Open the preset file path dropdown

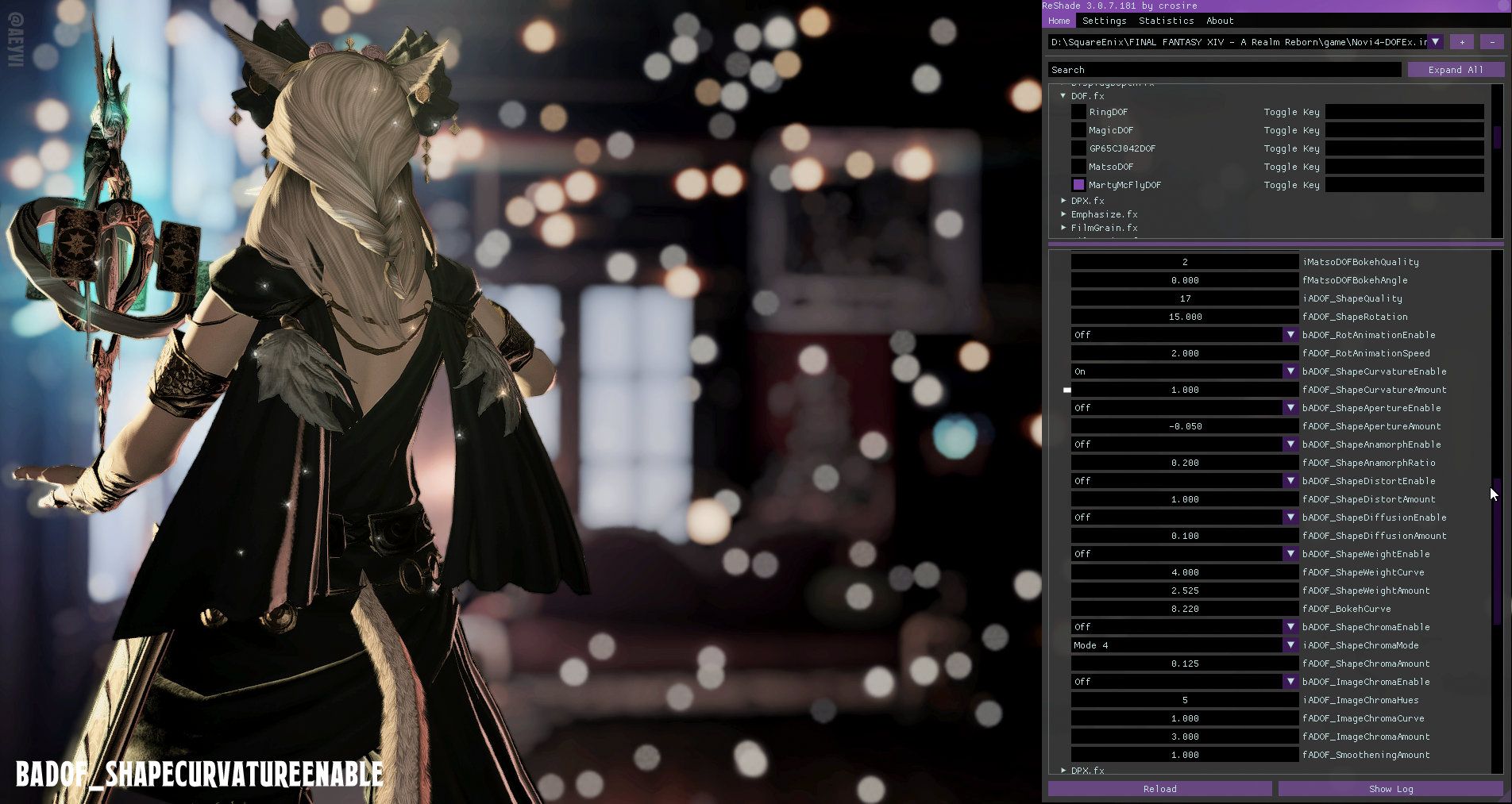[x=1435, y=42]
